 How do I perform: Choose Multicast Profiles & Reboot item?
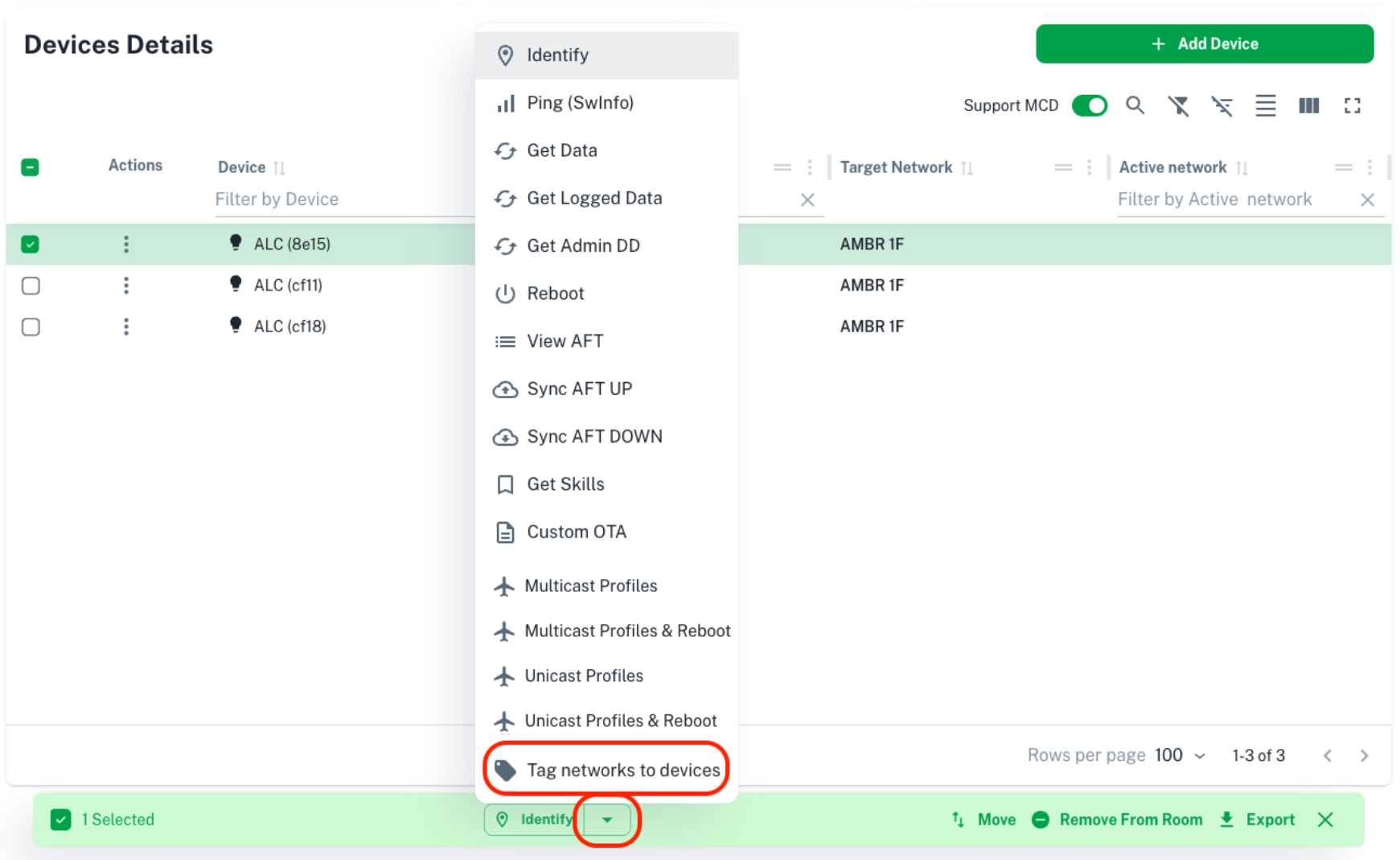tap(607, 632)
